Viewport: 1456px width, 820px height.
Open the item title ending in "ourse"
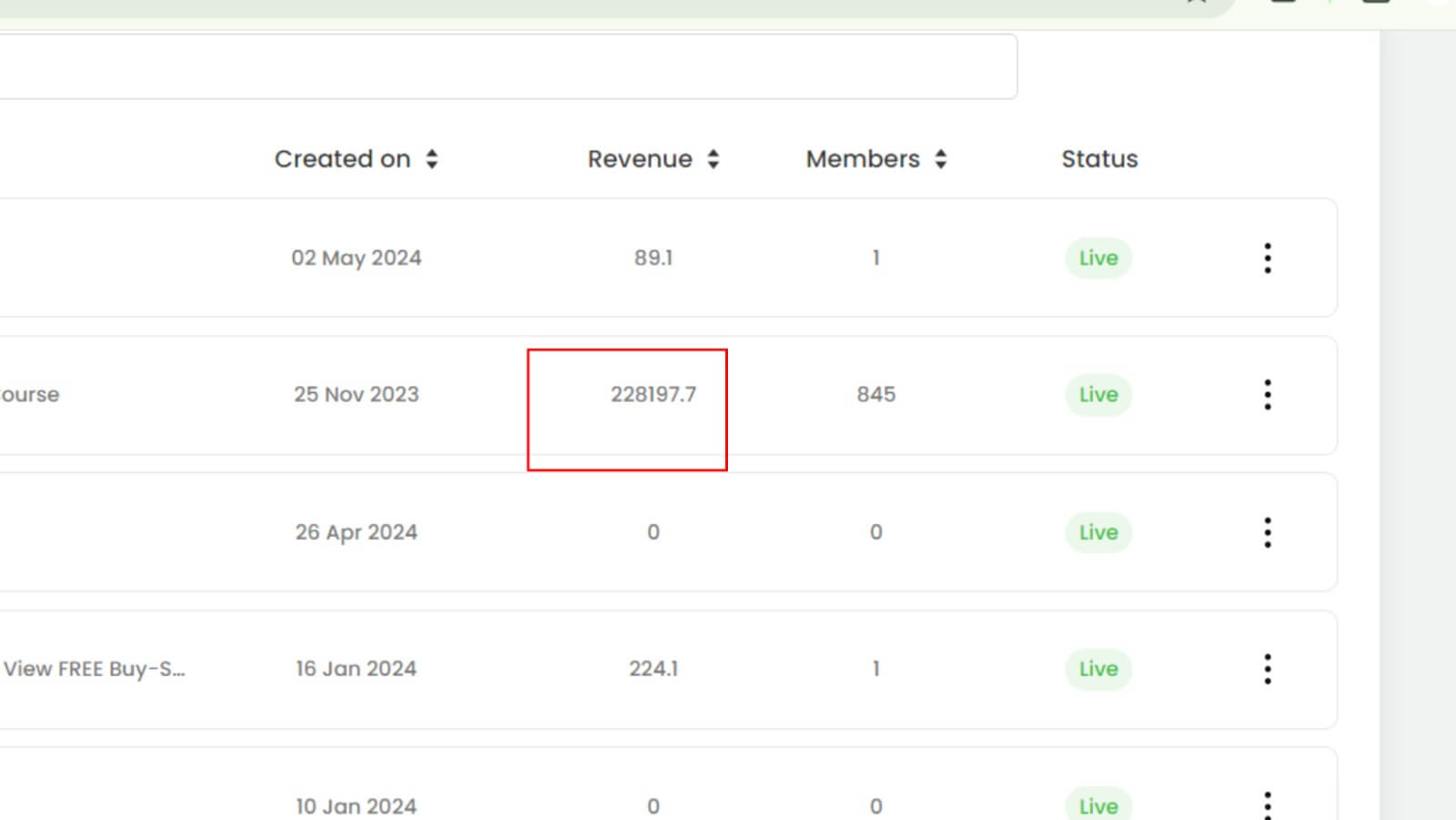(29, 395)
